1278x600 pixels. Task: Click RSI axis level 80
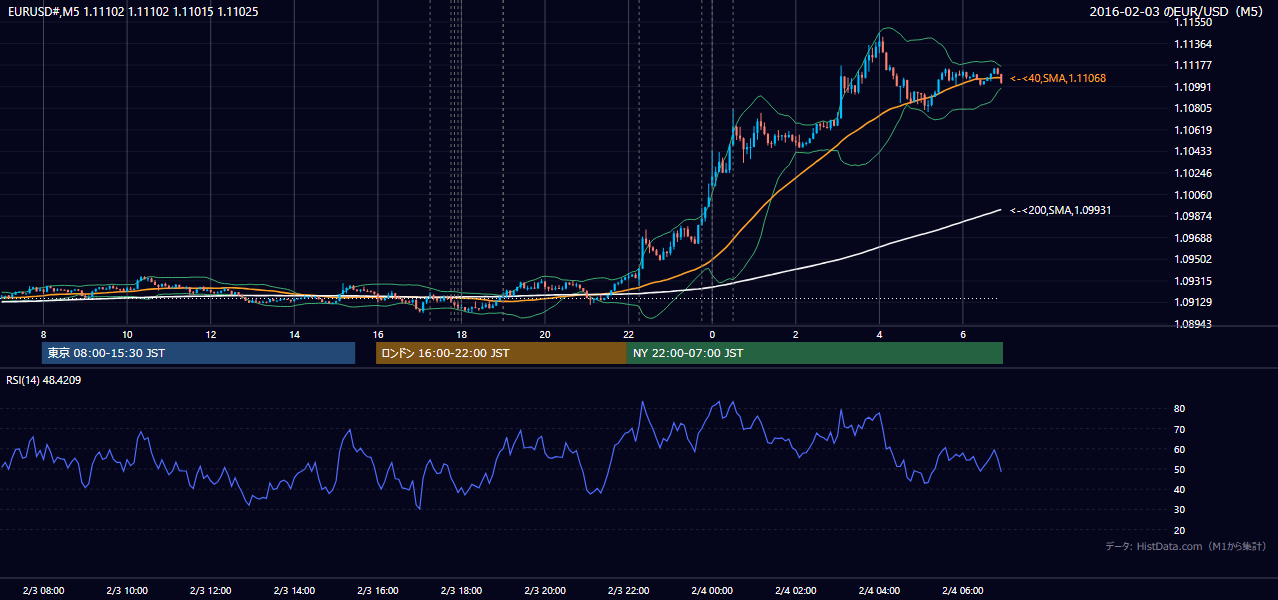[1180, 409]
